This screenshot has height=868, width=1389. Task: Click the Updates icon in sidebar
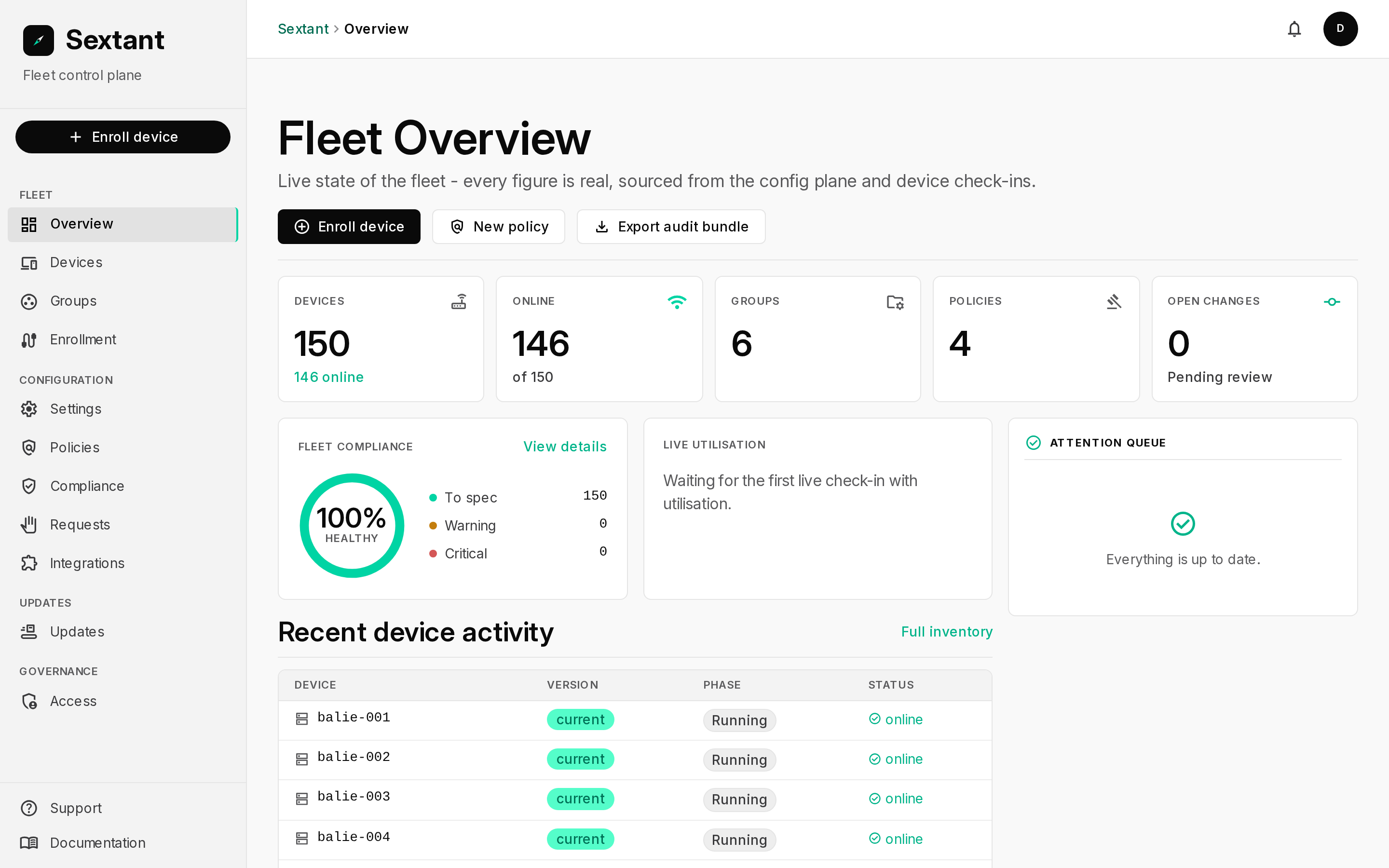pyautogui.click(x=29, y=632)
